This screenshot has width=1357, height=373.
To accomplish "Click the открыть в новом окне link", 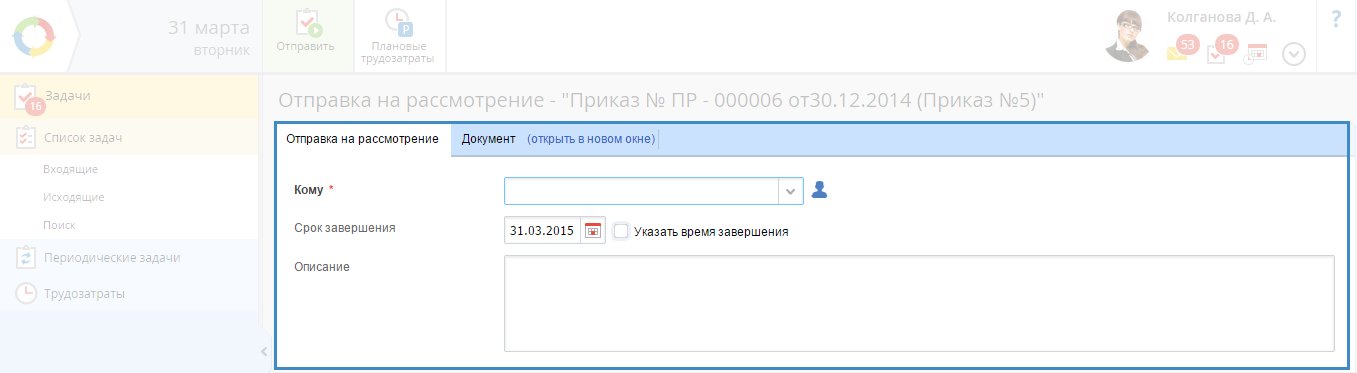I will click(591, 139).
